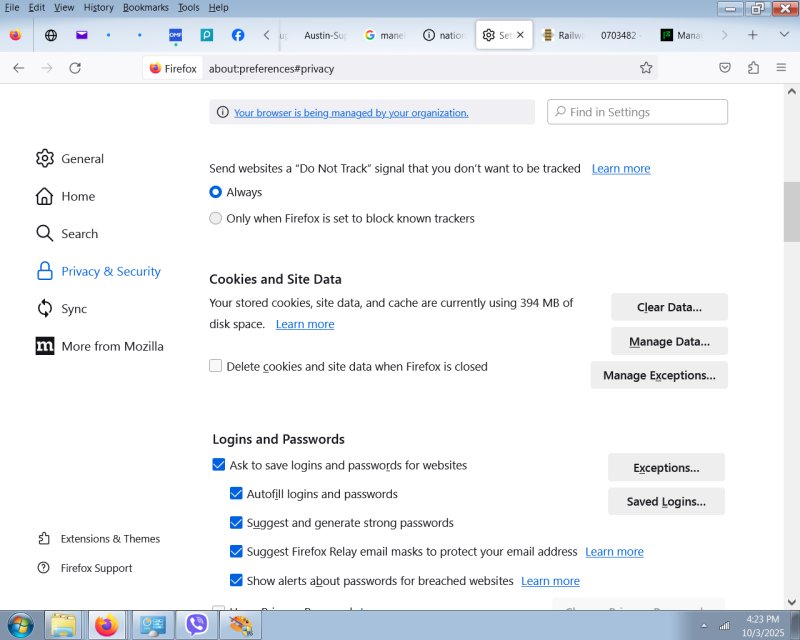Enable Delete cookies when Firefox is closed
800x640 pixels.
click(215, 366)
